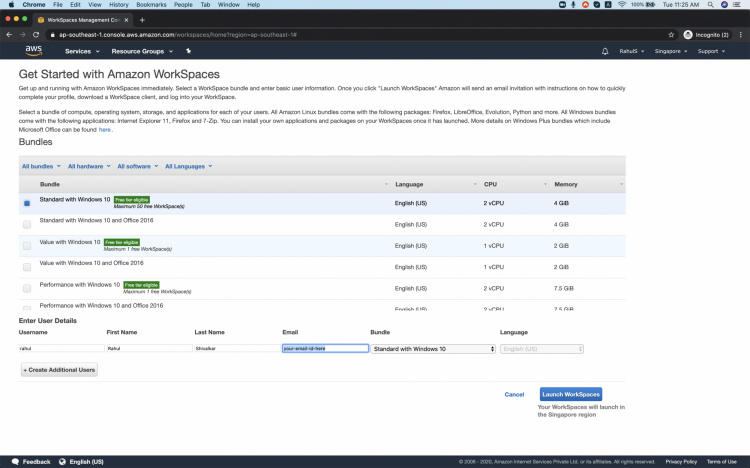Open the notifications bell
Screen dimensions: 750x468
click(x=604, y=51)
